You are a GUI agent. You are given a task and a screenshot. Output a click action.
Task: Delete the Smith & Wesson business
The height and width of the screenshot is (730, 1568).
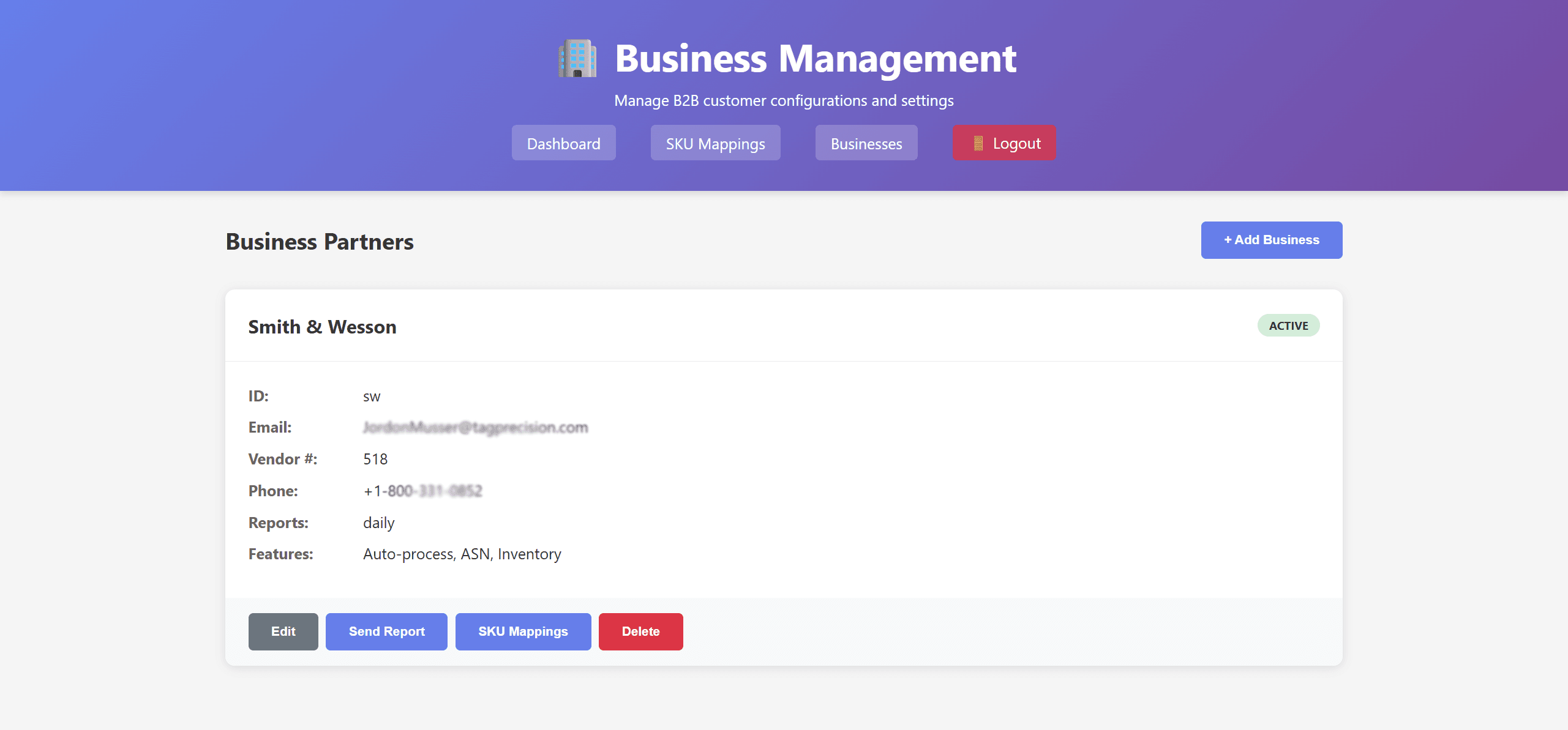click(640, 631)
